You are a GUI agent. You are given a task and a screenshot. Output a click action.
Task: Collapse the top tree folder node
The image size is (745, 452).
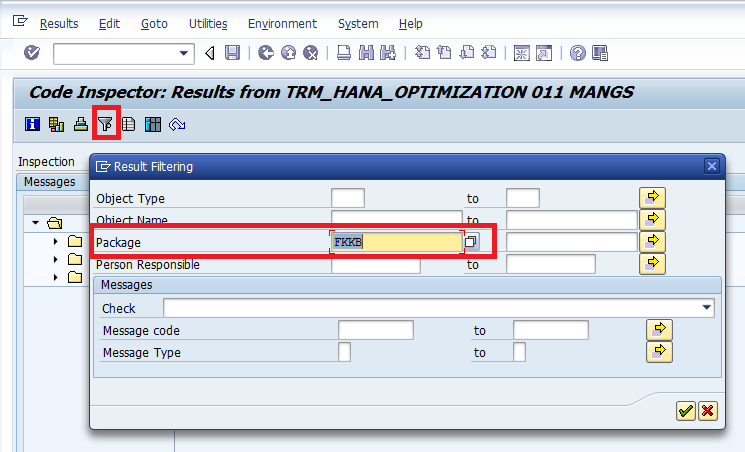pyautogui.click(x=36, y=222)
